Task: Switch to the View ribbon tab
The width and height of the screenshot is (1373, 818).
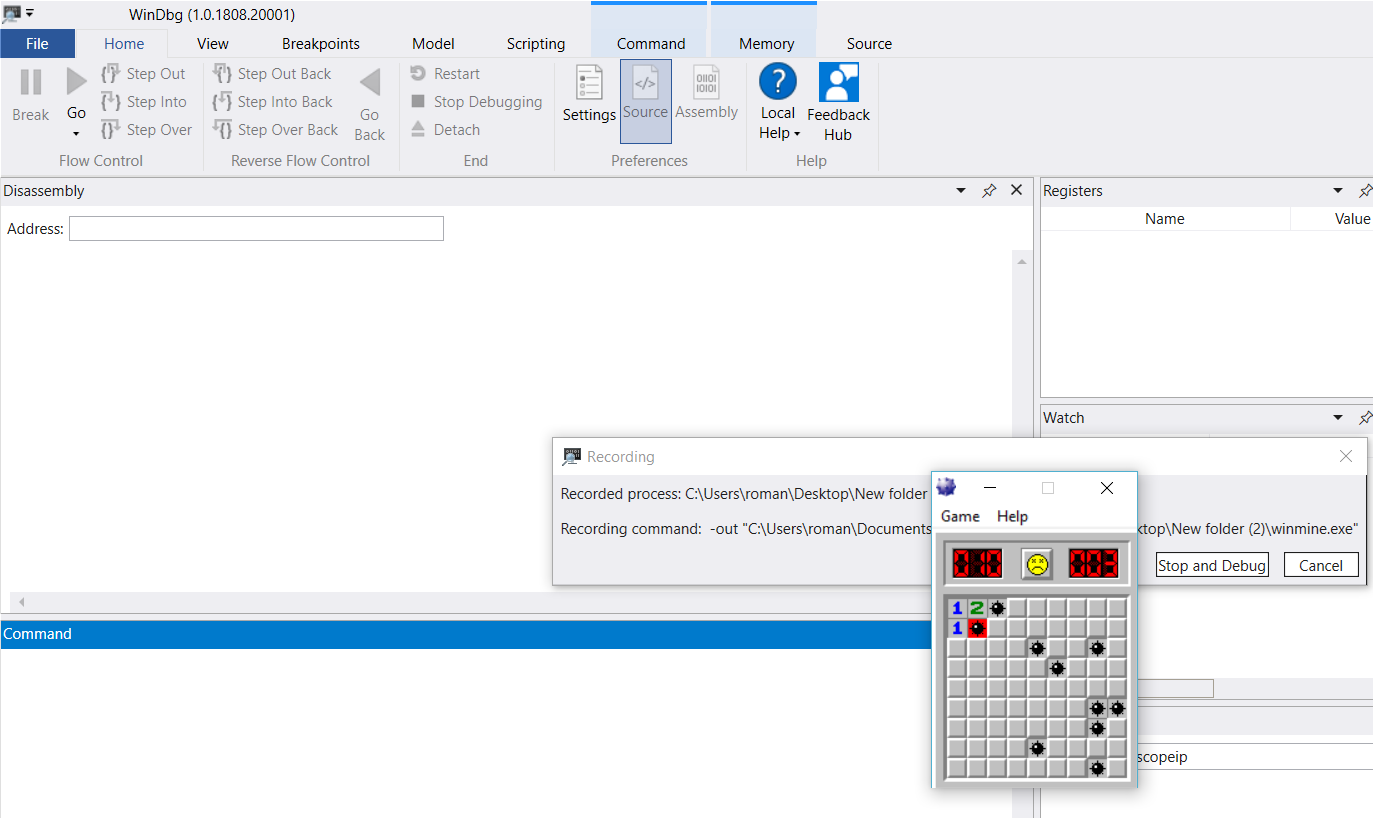Action: tap(213, 44)
